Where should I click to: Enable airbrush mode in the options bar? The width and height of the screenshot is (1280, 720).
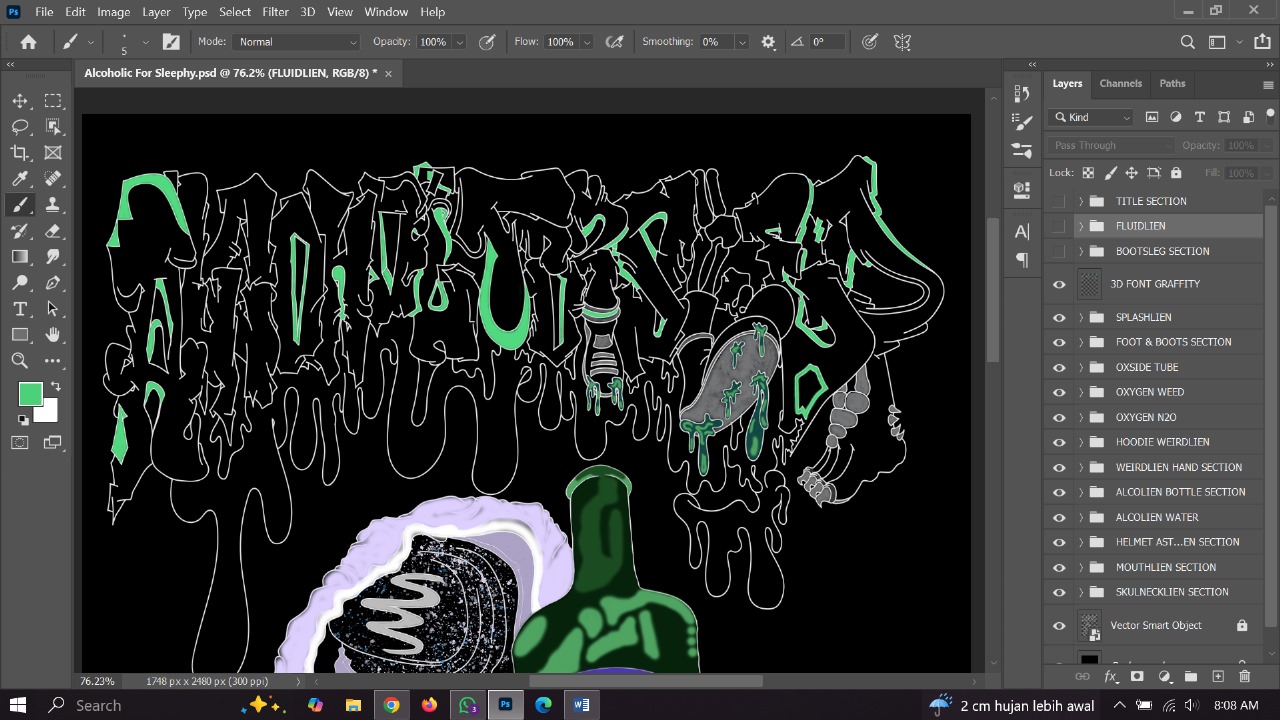[x=615, y=41]
